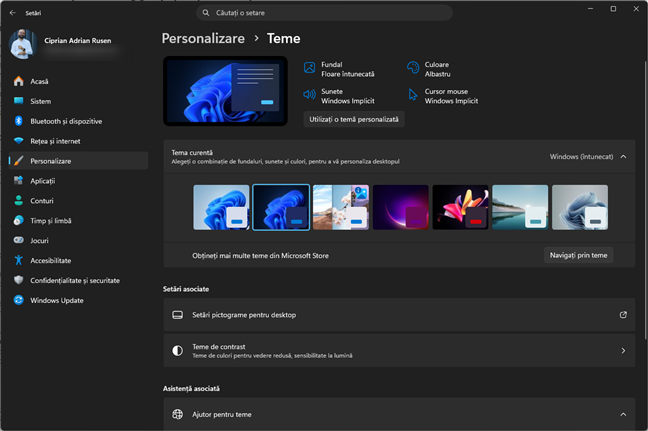Collapse the Tema curentă section chevron
The image size is (648, 431).
(623, 157)
